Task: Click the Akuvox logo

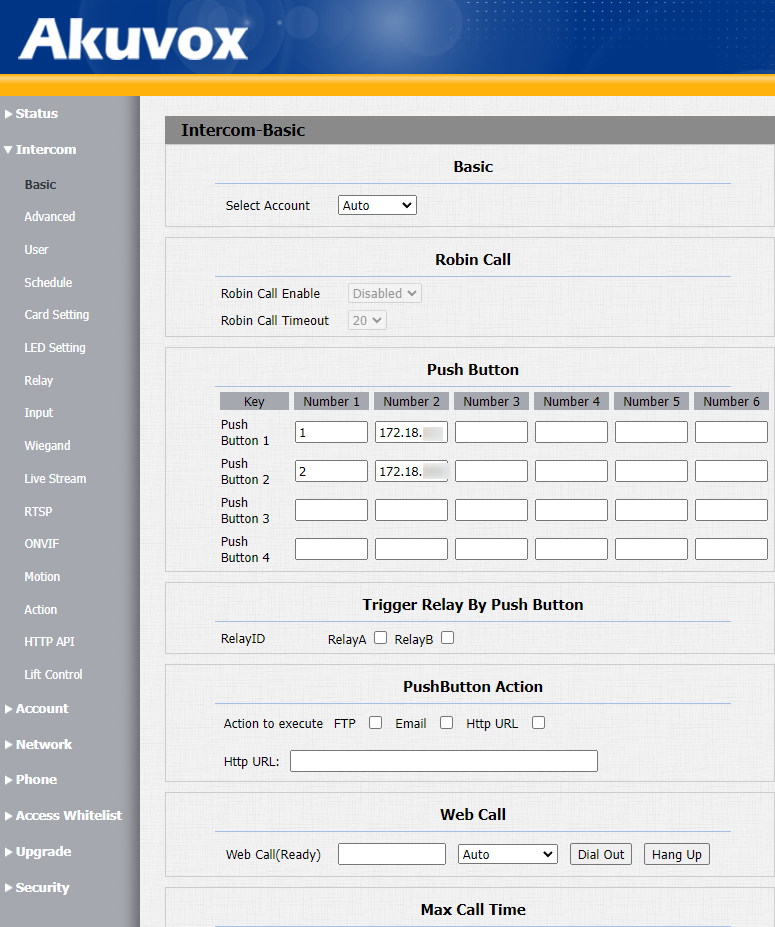Action: [x=133, y=39]
